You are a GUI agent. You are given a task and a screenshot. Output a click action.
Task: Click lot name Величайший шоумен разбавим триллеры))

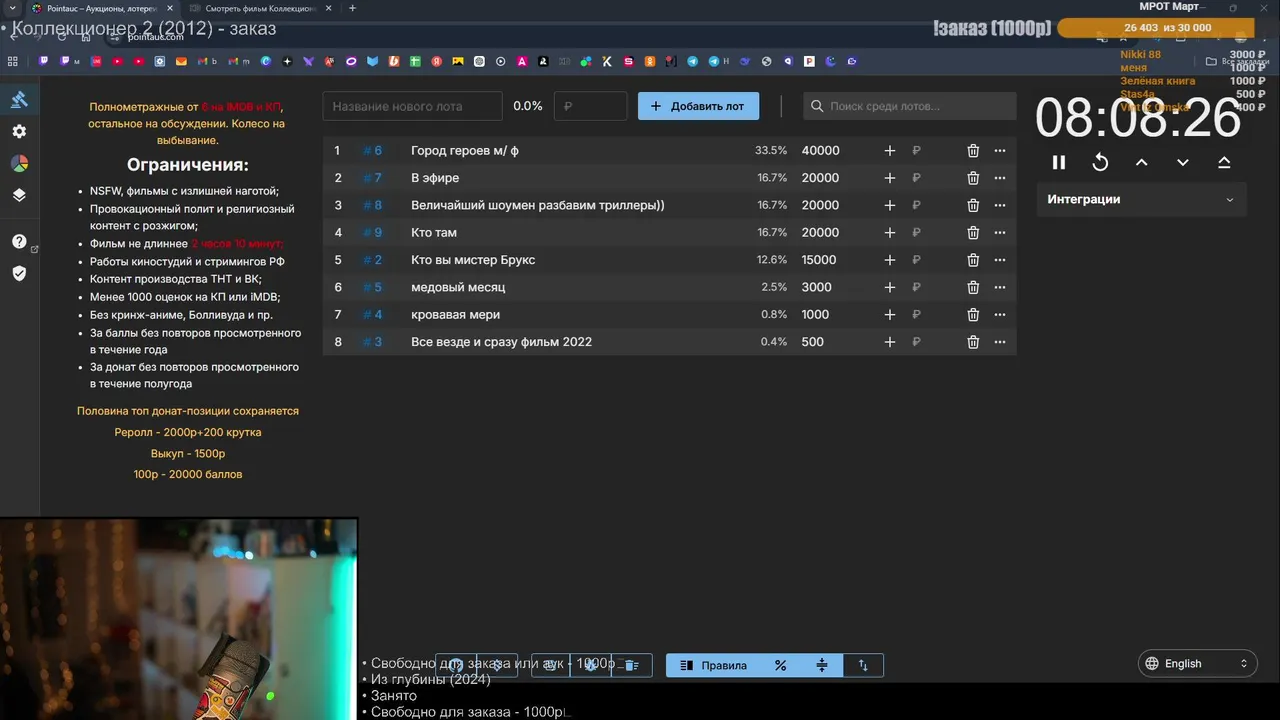click(x=537, y=205)
